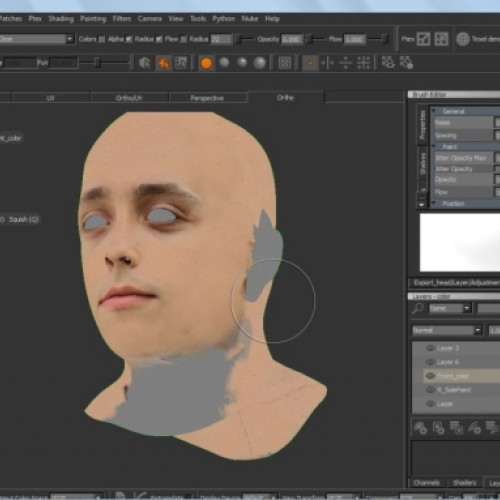Open the Help menu

272,19
